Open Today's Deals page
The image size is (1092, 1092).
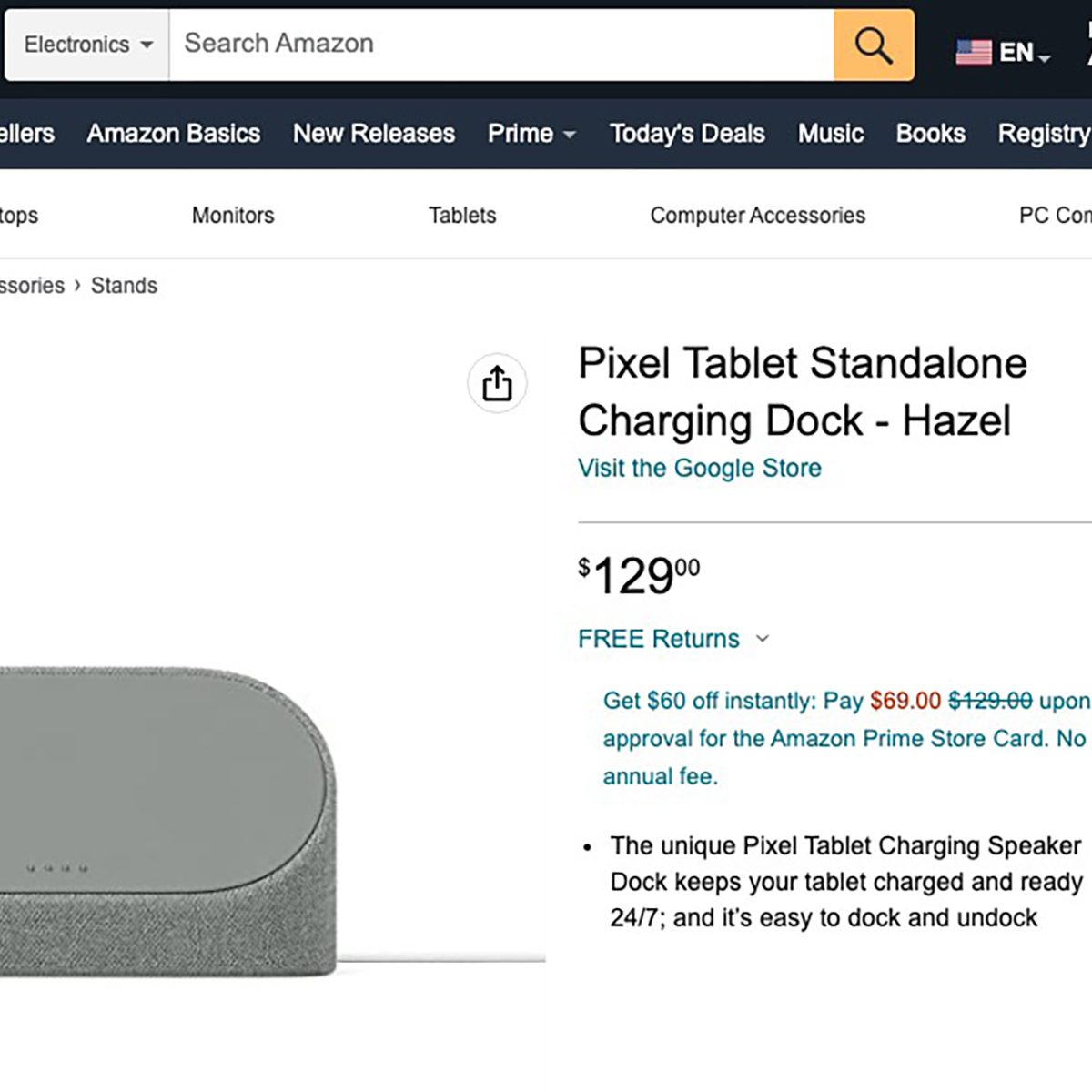687,134
